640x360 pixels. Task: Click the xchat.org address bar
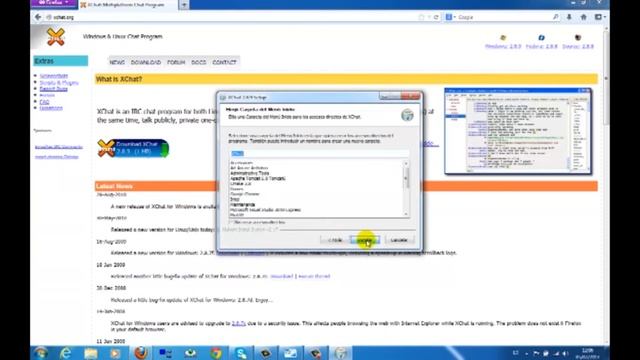[229, 17]
